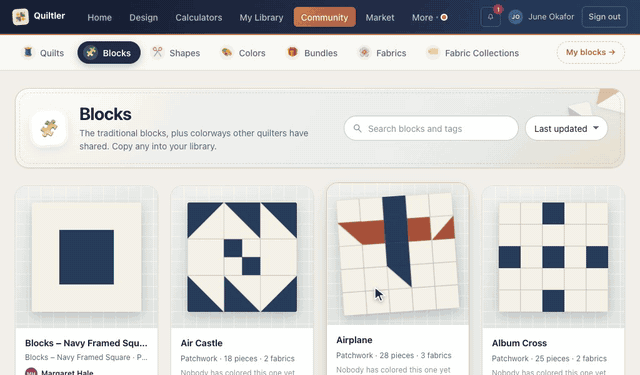Open the notifications bell
This screenshot has width=640, height=375.
491,17
